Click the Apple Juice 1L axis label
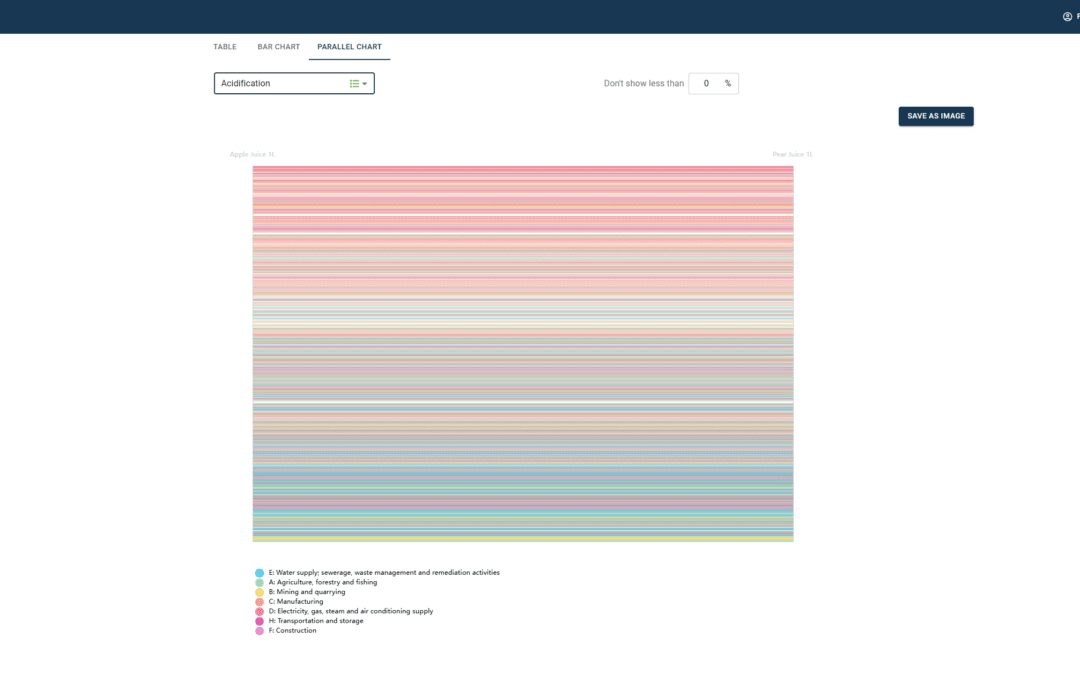This screenshot has height=675, width=1080. tap(252, 155)
